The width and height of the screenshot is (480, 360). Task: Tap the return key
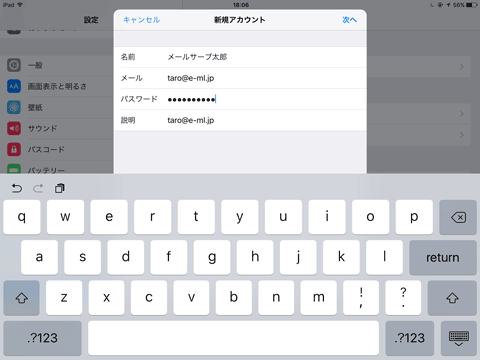pyautogui.click(x=443, y=257)
